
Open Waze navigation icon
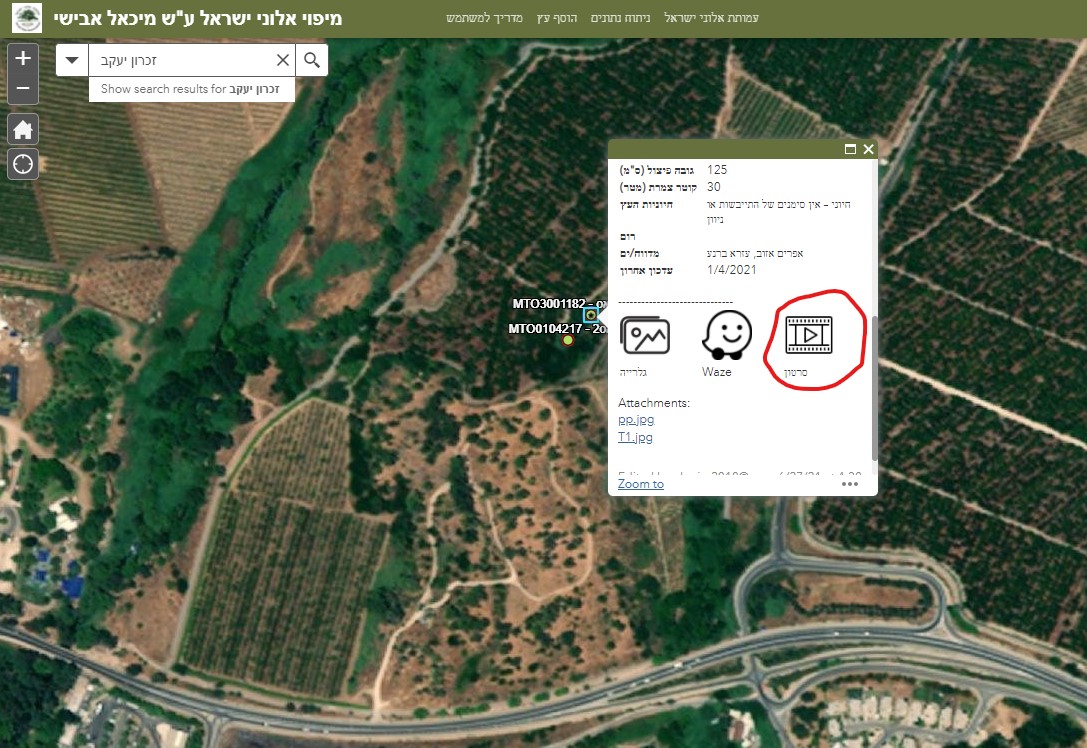point(726,335)
